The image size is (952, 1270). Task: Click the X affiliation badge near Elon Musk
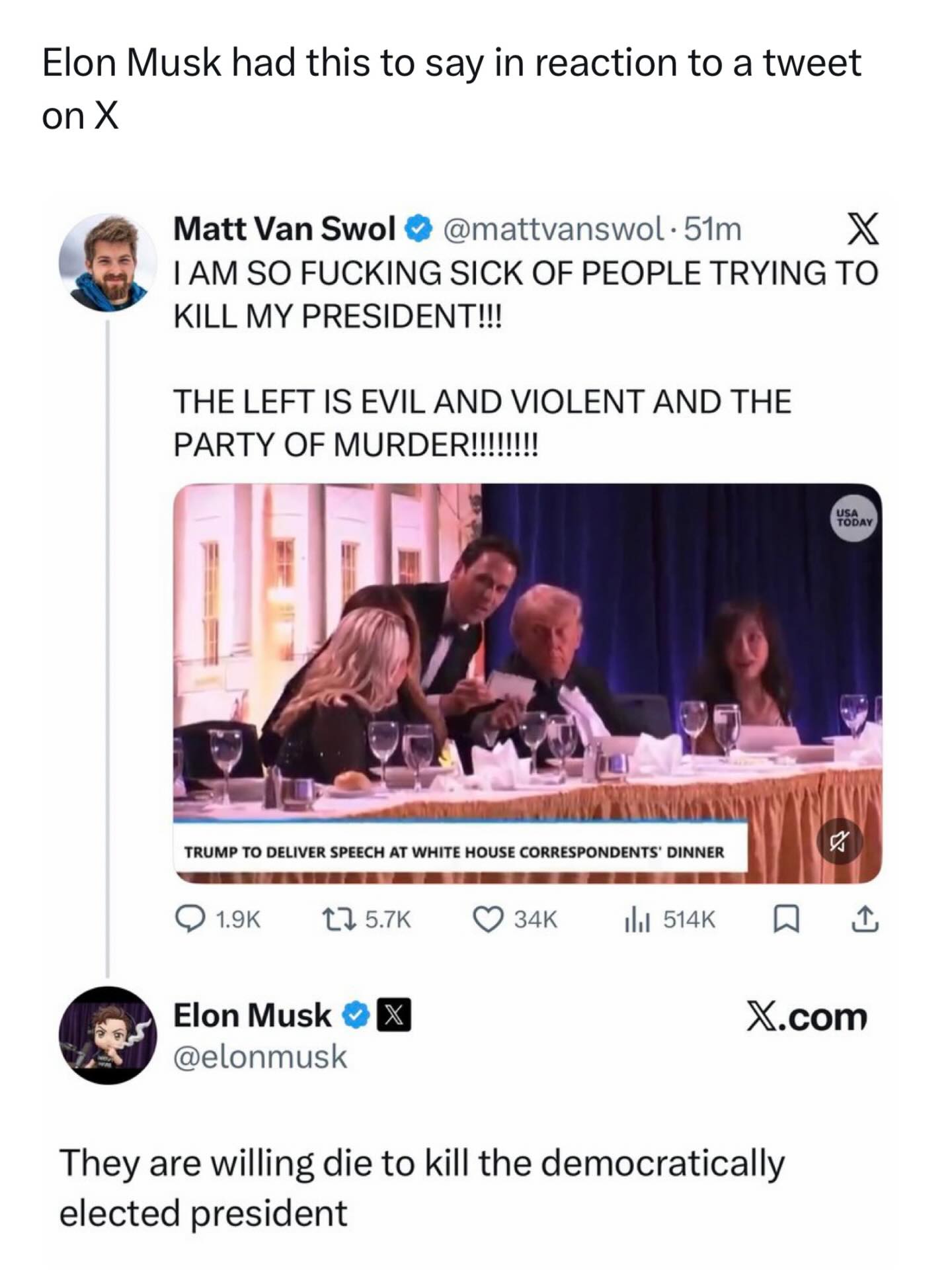click(x=394, y=1015)
